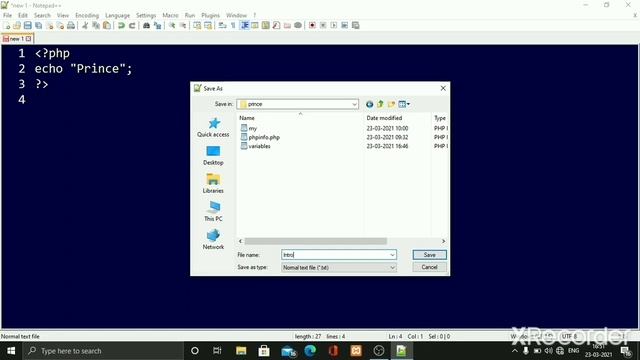The image size is (640, 360).
Task: Click the Replace toolbar icon
Action: click(x=157, y=25)
